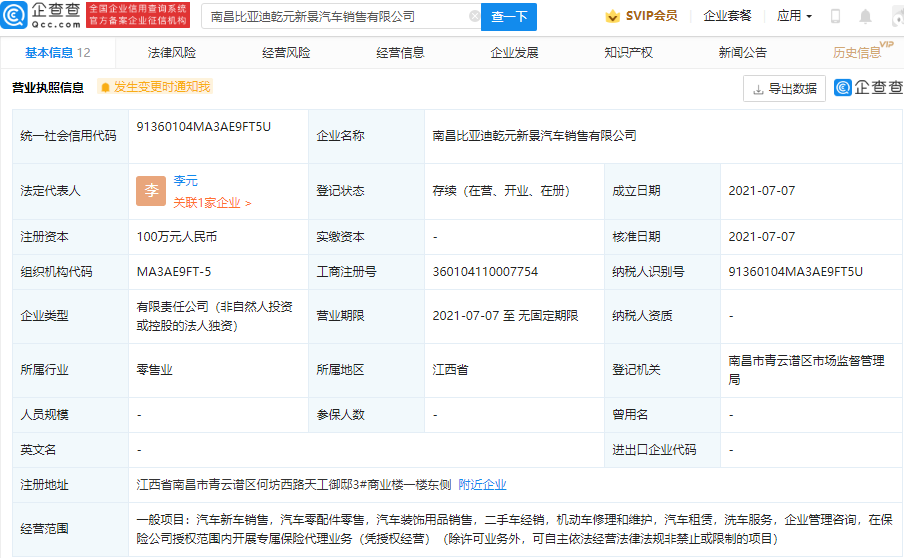Expand 关联1家企业 link arrow

coord(247,203)
